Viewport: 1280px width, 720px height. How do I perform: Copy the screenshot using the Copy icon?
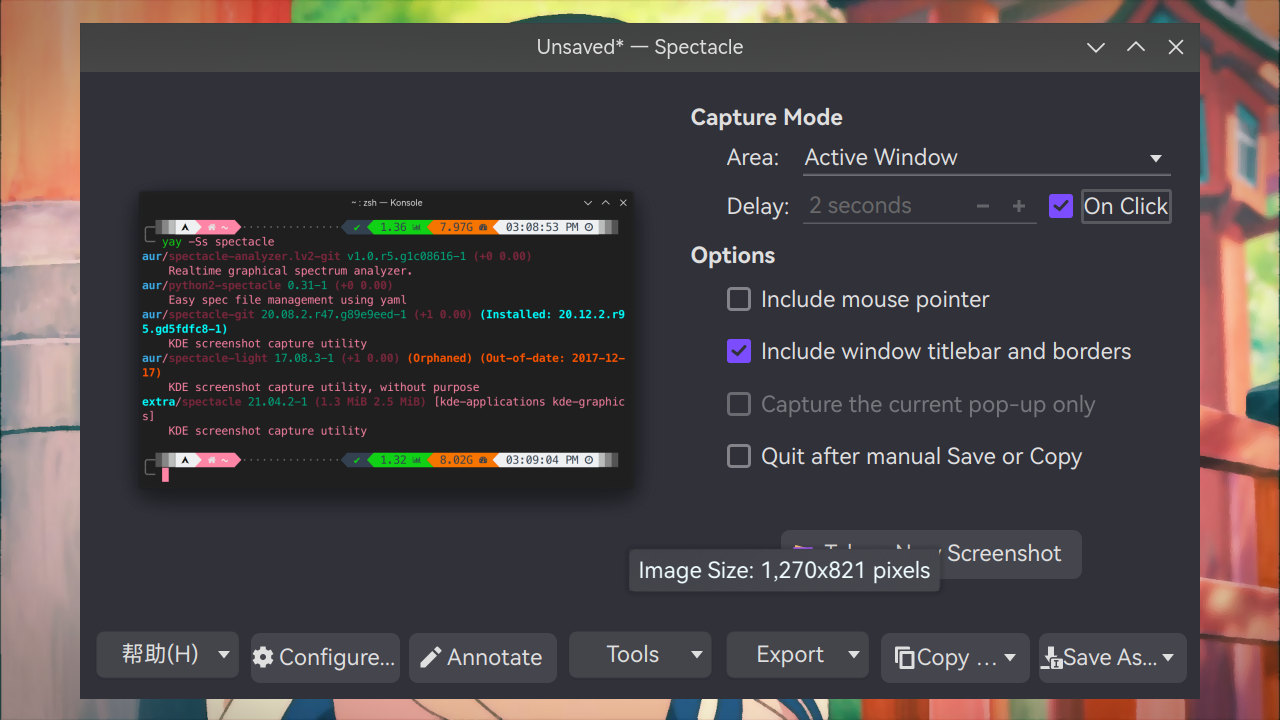tap(905, 657)
